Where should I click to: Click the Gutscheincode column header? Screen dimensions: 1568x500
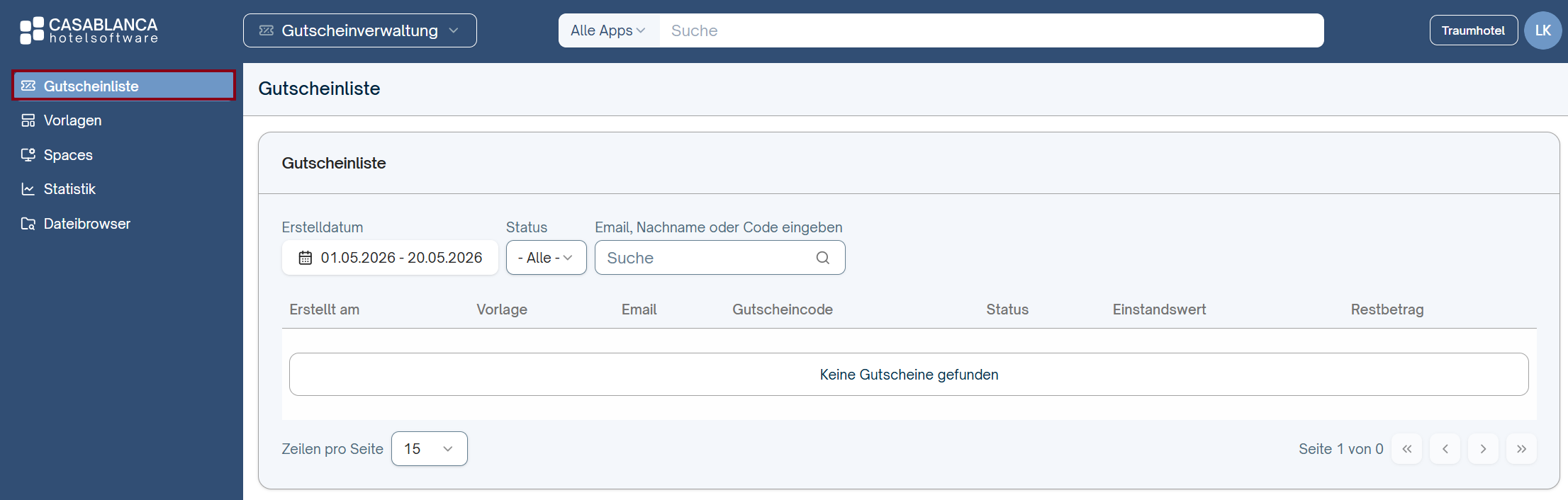(783, 309)
